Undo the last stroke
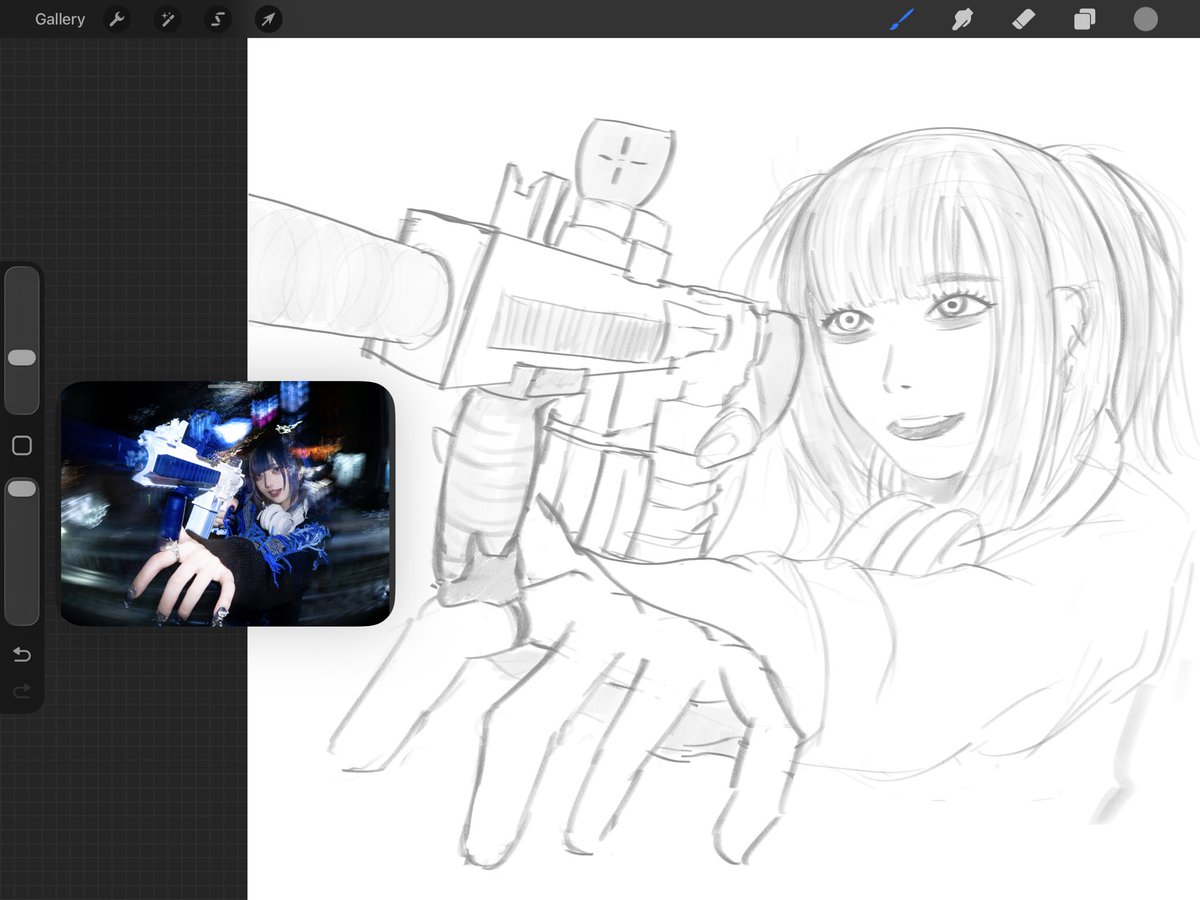1200x900 pixels. [22, 655]
